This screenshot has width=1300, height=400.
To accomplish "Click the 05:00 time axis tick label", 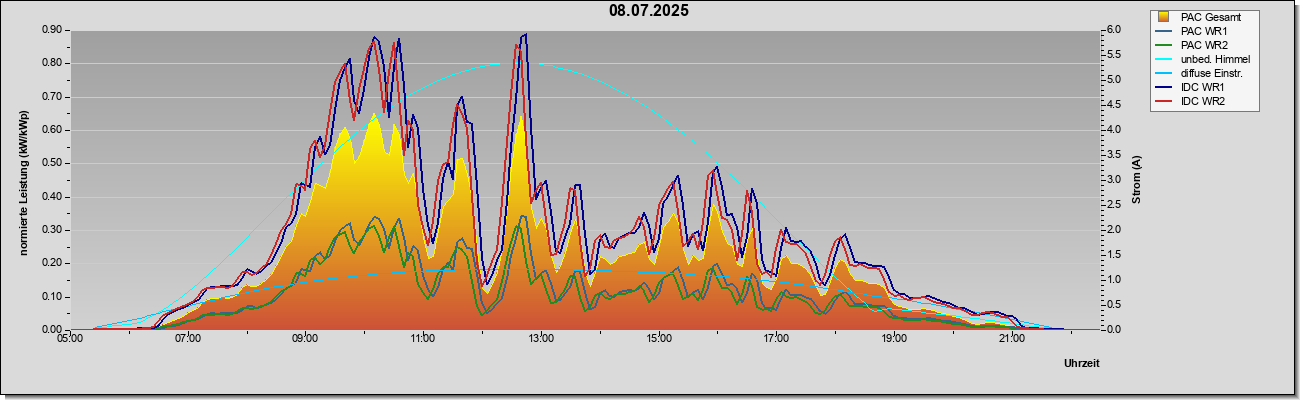I will click(70, 339).
